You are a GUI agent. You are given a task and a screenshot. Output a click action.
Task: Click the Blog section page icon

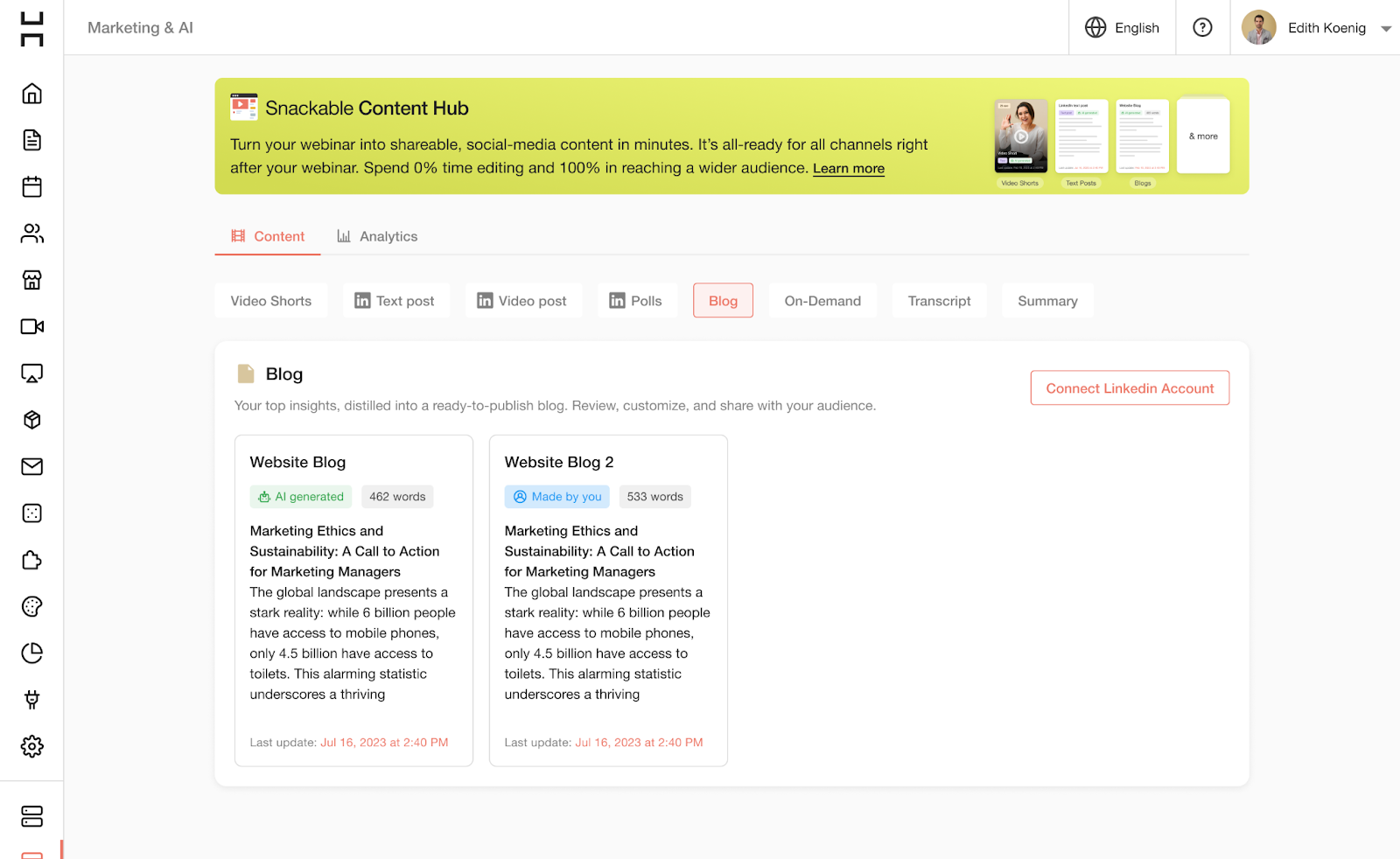click(x=246, y=374)
